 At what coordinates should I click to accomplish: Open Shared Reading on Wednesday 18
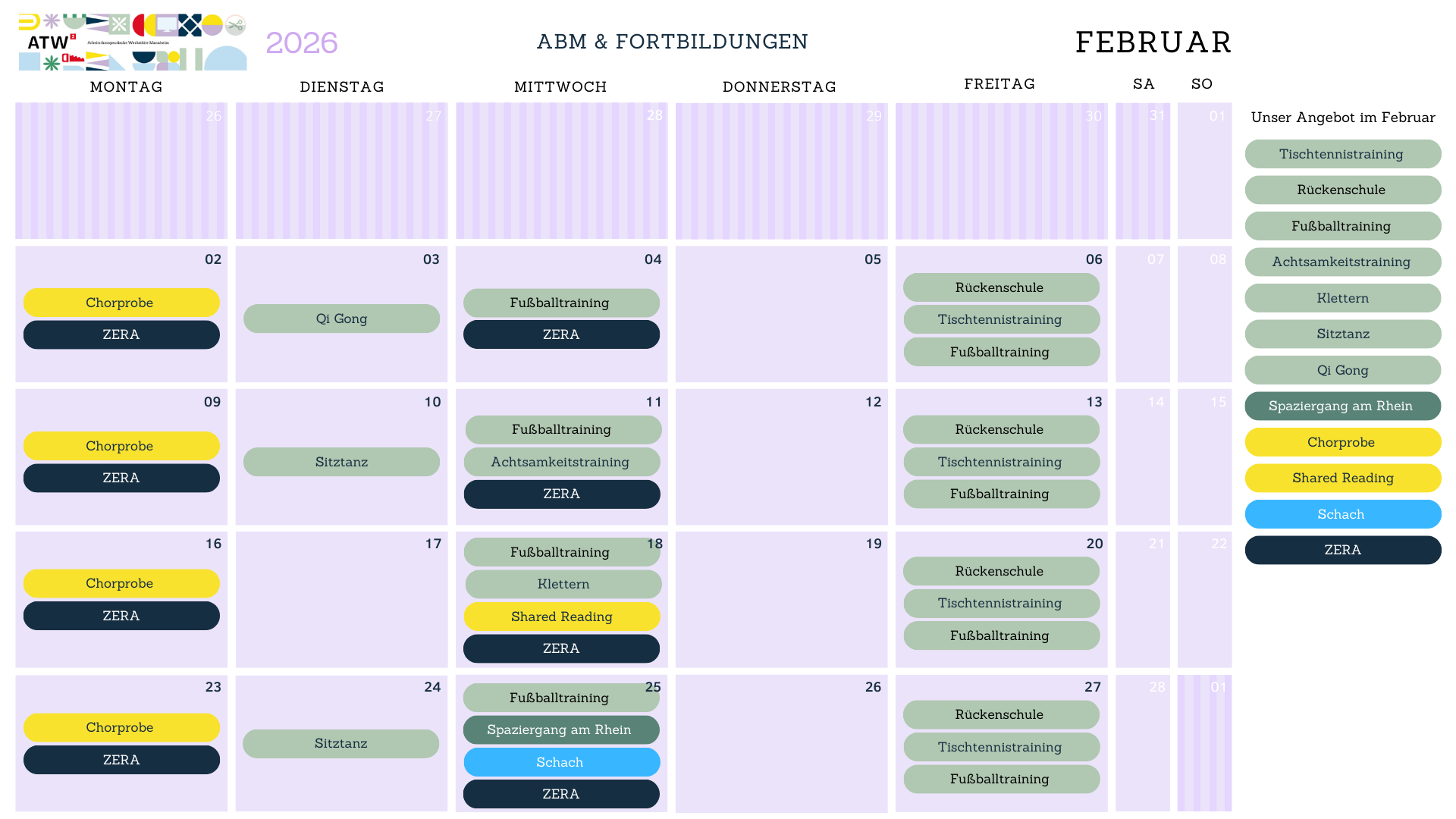(x=561, y=617)
